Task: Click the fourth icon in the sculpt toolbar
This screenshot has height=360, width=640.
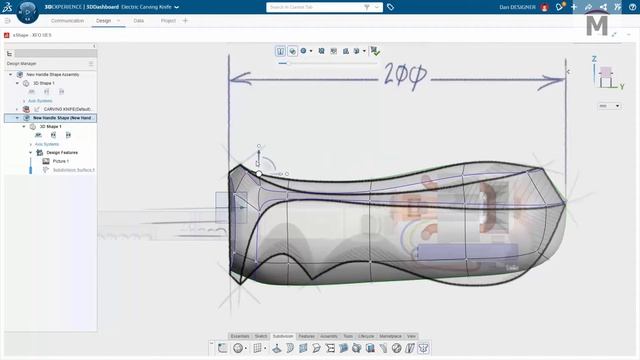Action: (321, 51)
